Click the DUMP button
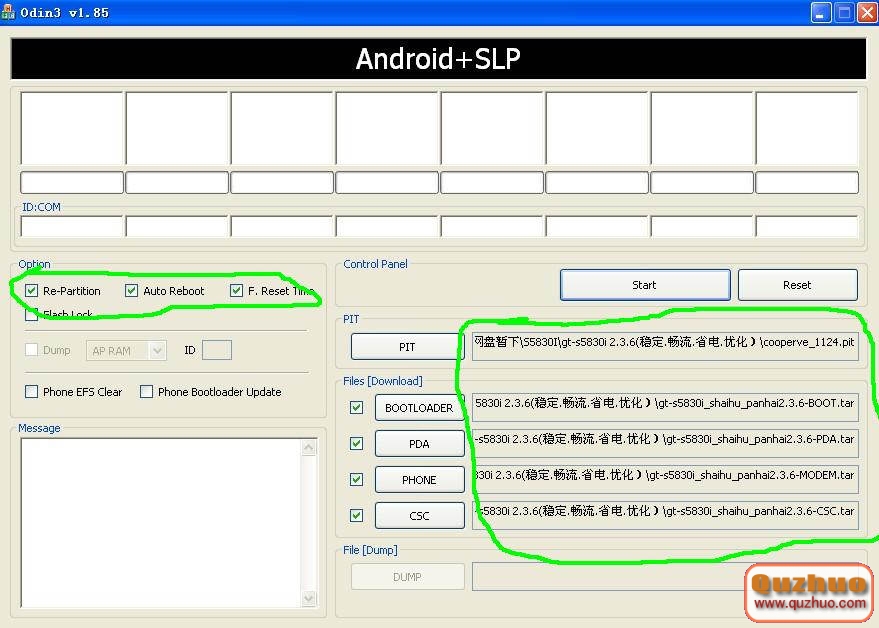Image resolution: width=879 pixels, height=628 pixels. [407, 576]
